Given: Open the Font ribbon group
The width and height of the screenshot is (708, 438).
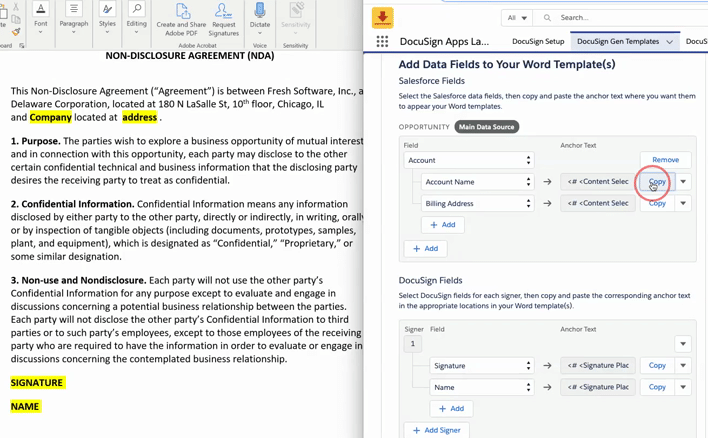Looking at the screenshot, I should [x=40, y=17].
